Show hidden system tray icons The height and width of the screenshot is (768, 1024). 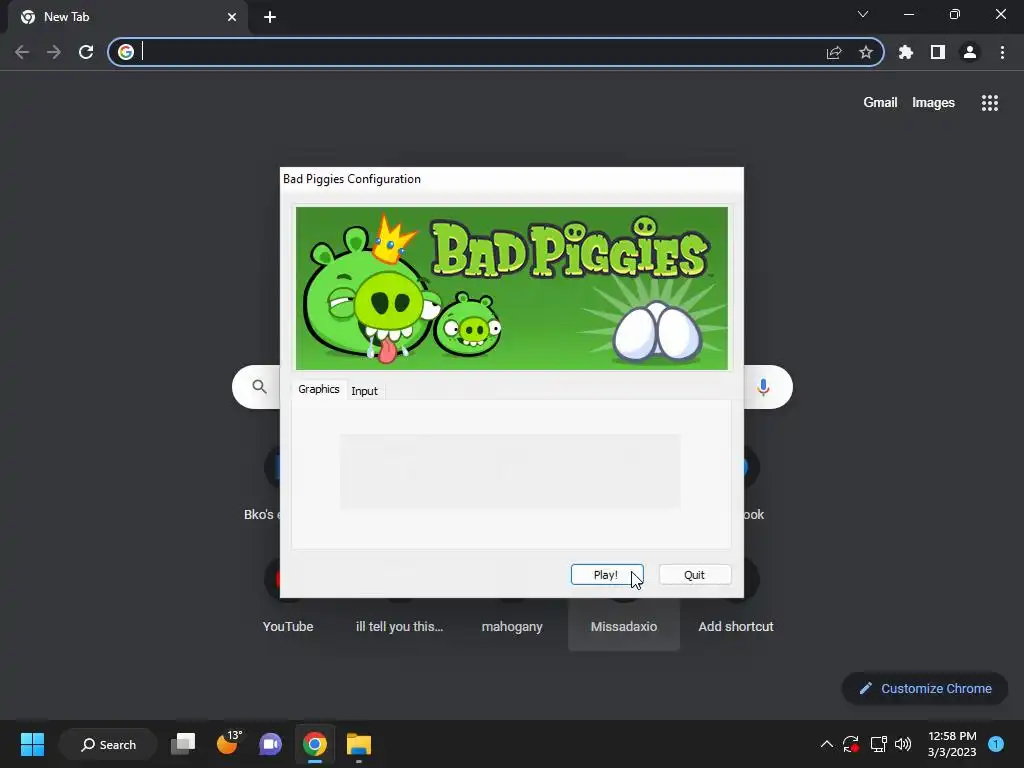(x=826, y=744)
